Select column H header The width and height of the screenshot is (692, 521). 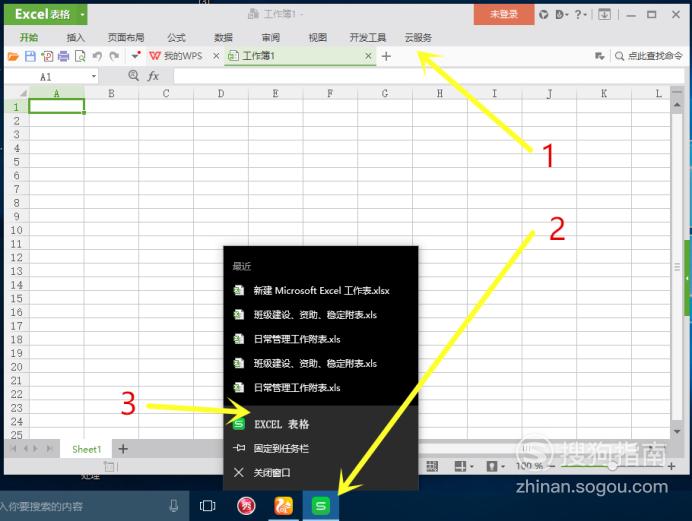click(x=440, y=93)
